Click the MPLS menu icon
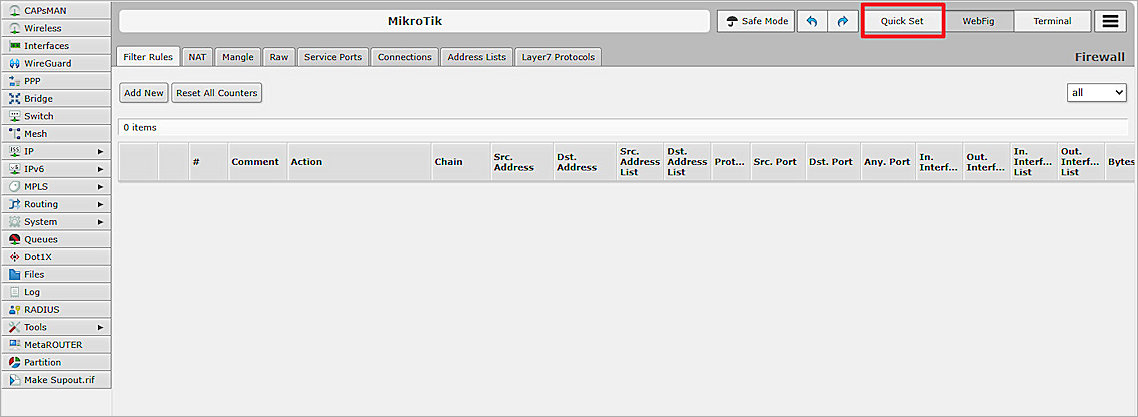Screen dimensions: 1138x417 click(x=15, y=186)
